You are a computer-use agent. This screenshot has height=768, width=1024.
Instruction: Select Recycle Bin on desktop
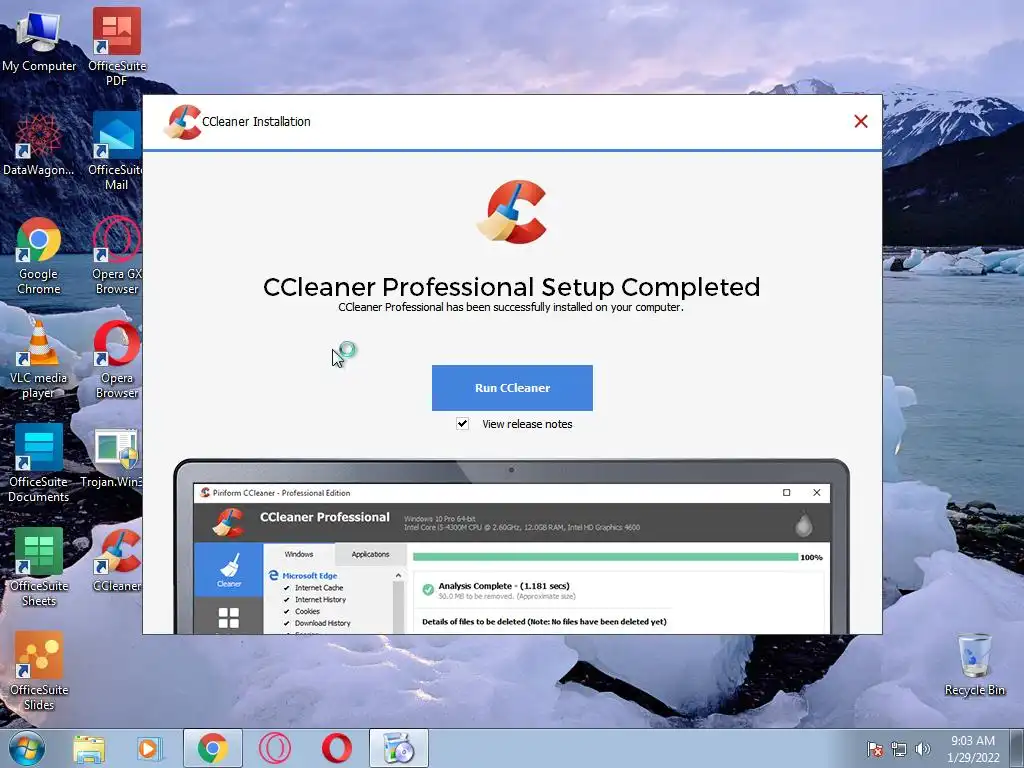pyautogui.click(x=974, y=665)
